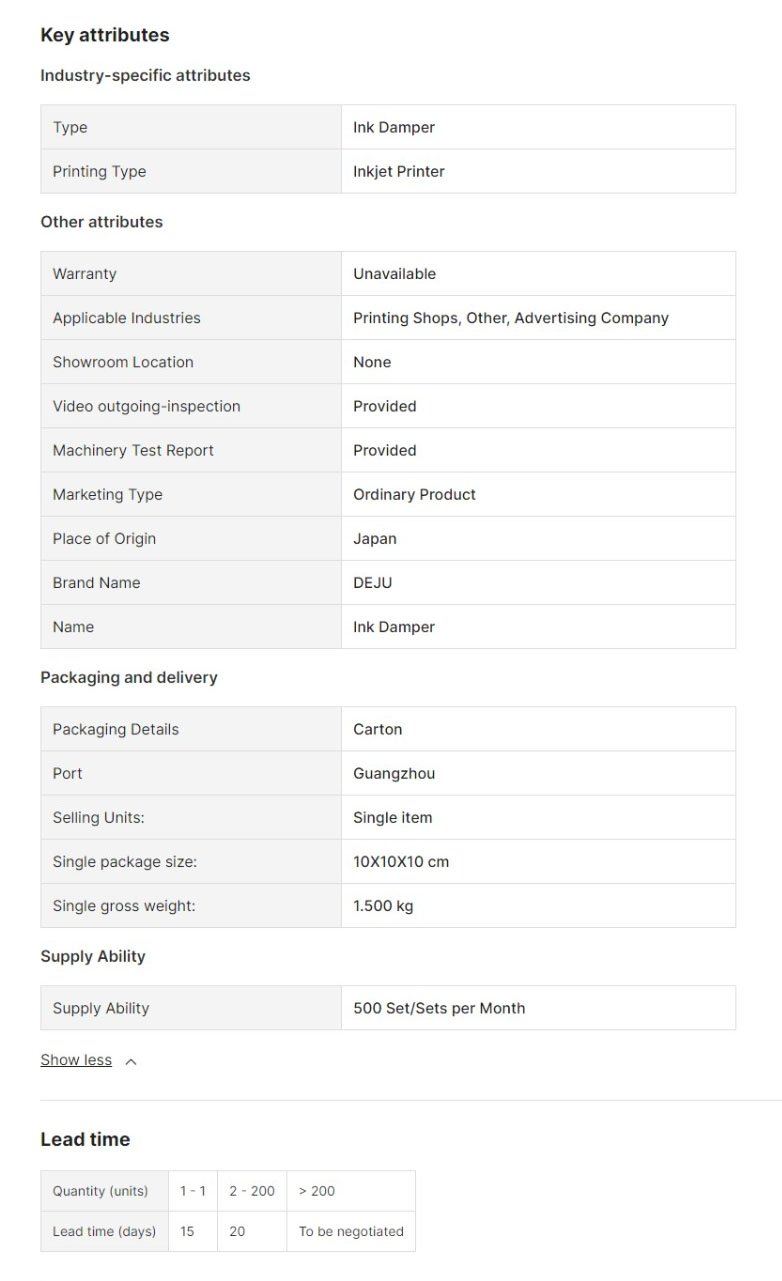Click the DEJU brand name value

tap(373, 582)
